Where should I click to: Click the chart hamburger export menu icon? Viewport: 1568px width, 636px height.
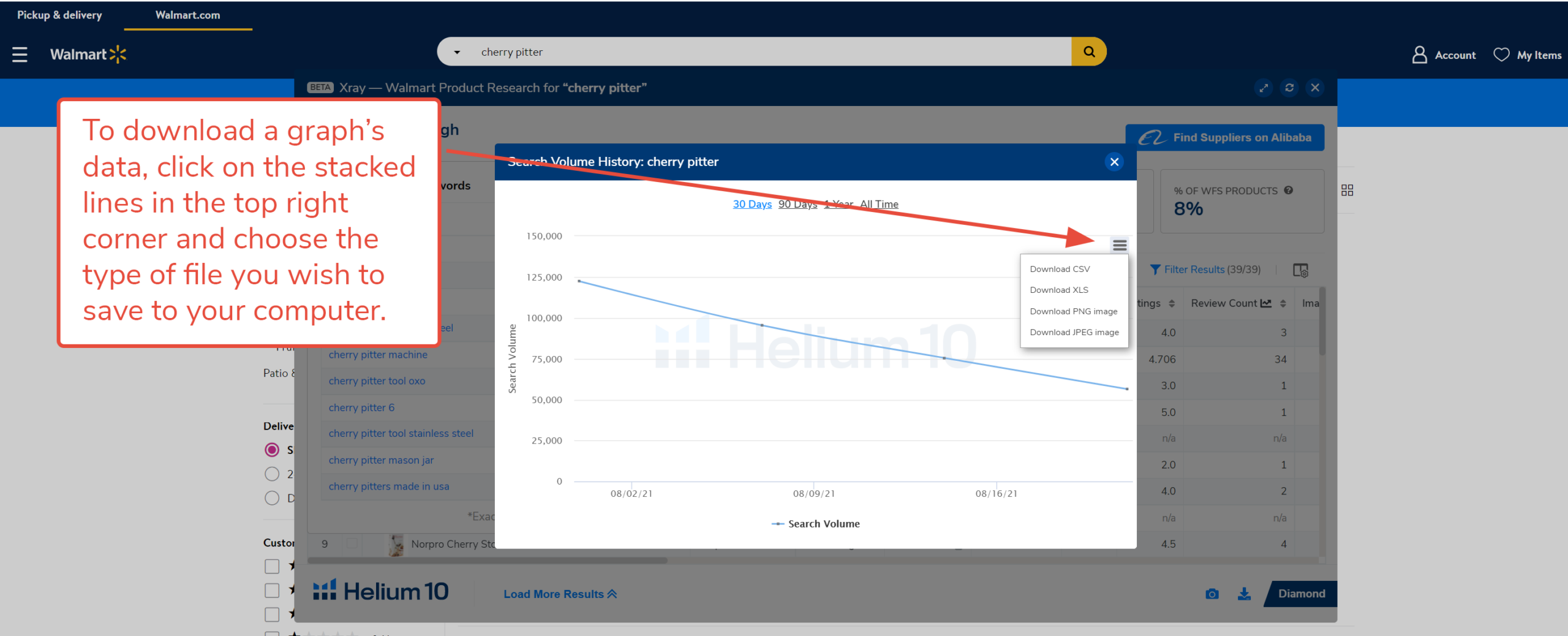(x=1120, y=246)
